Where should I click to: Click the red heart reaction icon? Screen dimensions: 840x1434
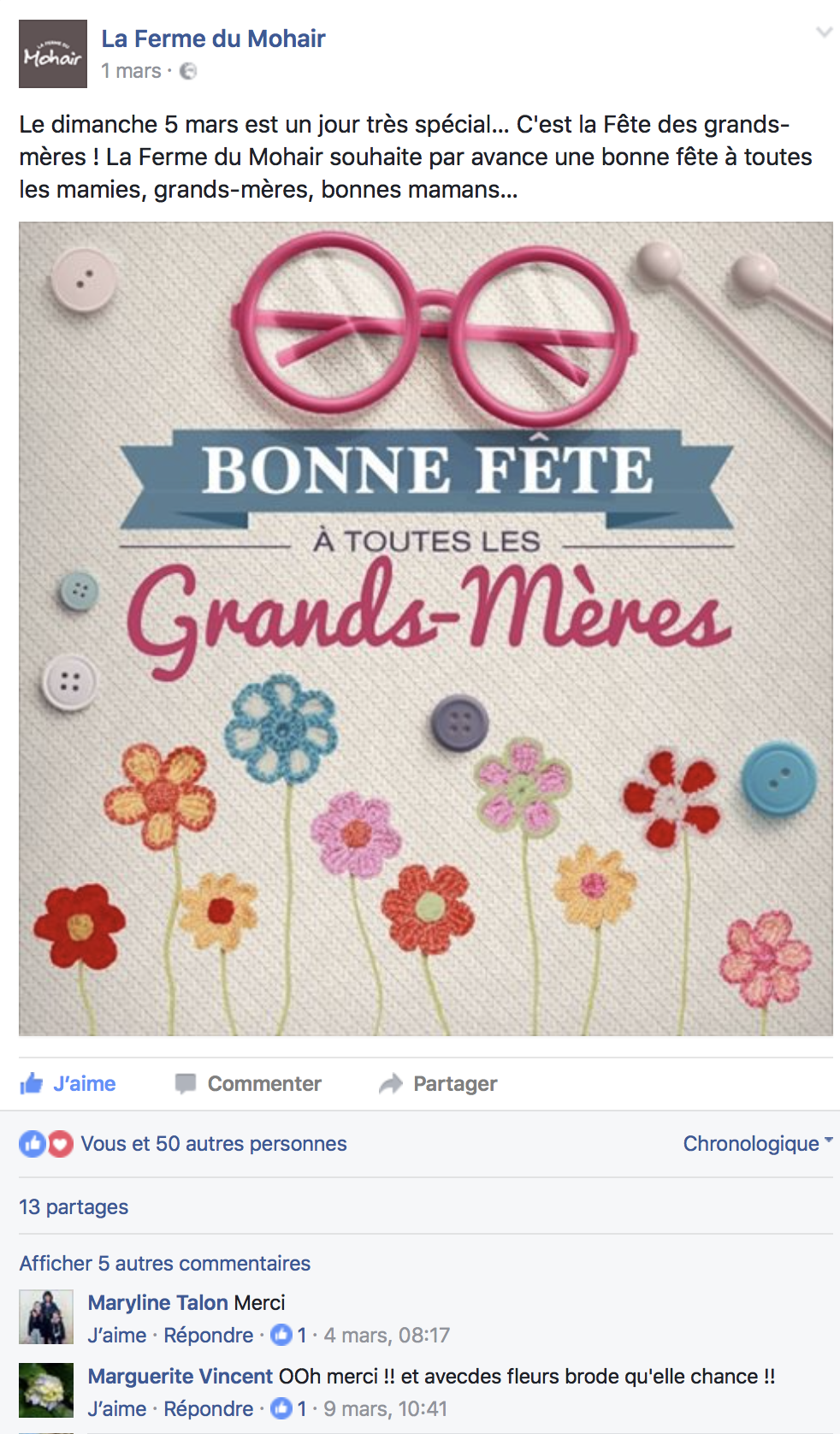coord(60,1144)
